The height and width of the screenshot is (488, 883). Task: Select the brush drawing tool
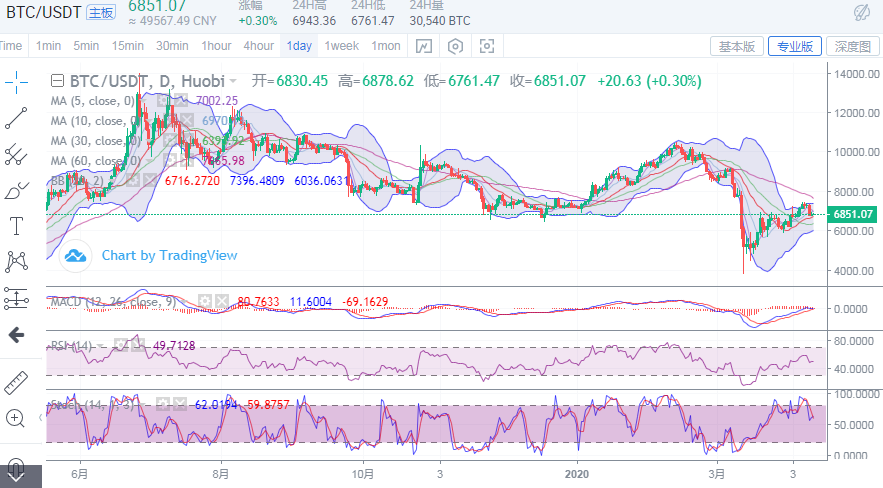click(16, 191)
